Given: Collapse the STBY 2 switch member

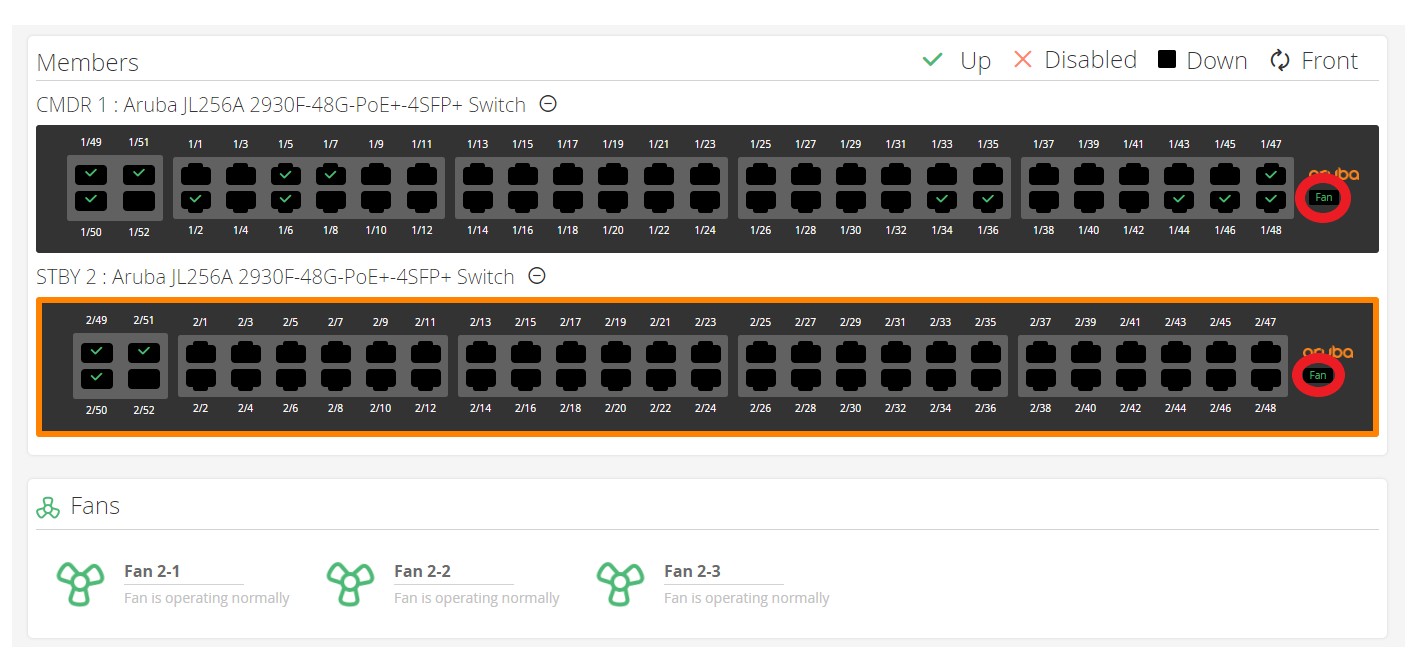Looking at the screenshot, I should click(x=537, y=276).
